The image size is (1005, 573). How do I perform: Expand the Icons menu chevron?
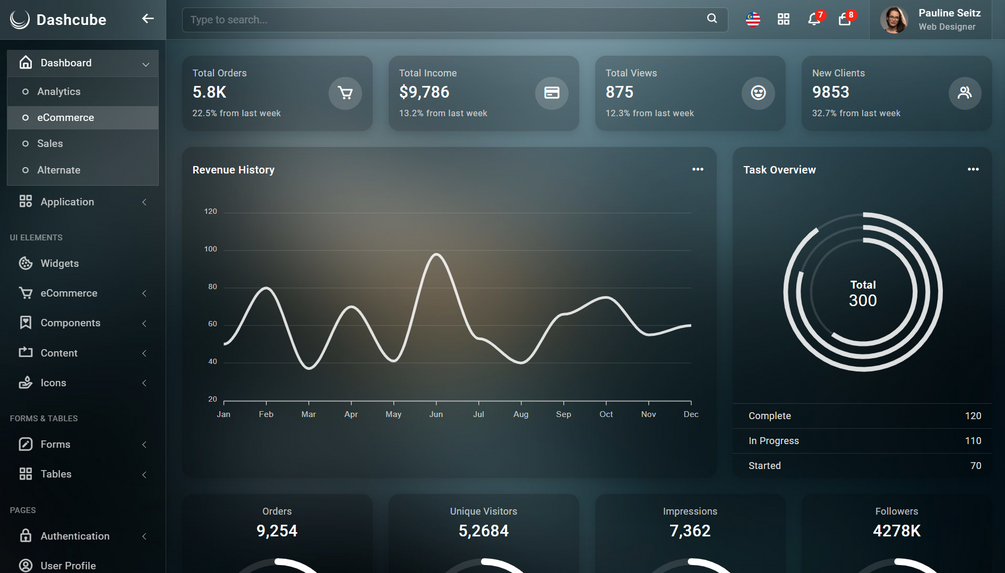[x=144, y=383]
